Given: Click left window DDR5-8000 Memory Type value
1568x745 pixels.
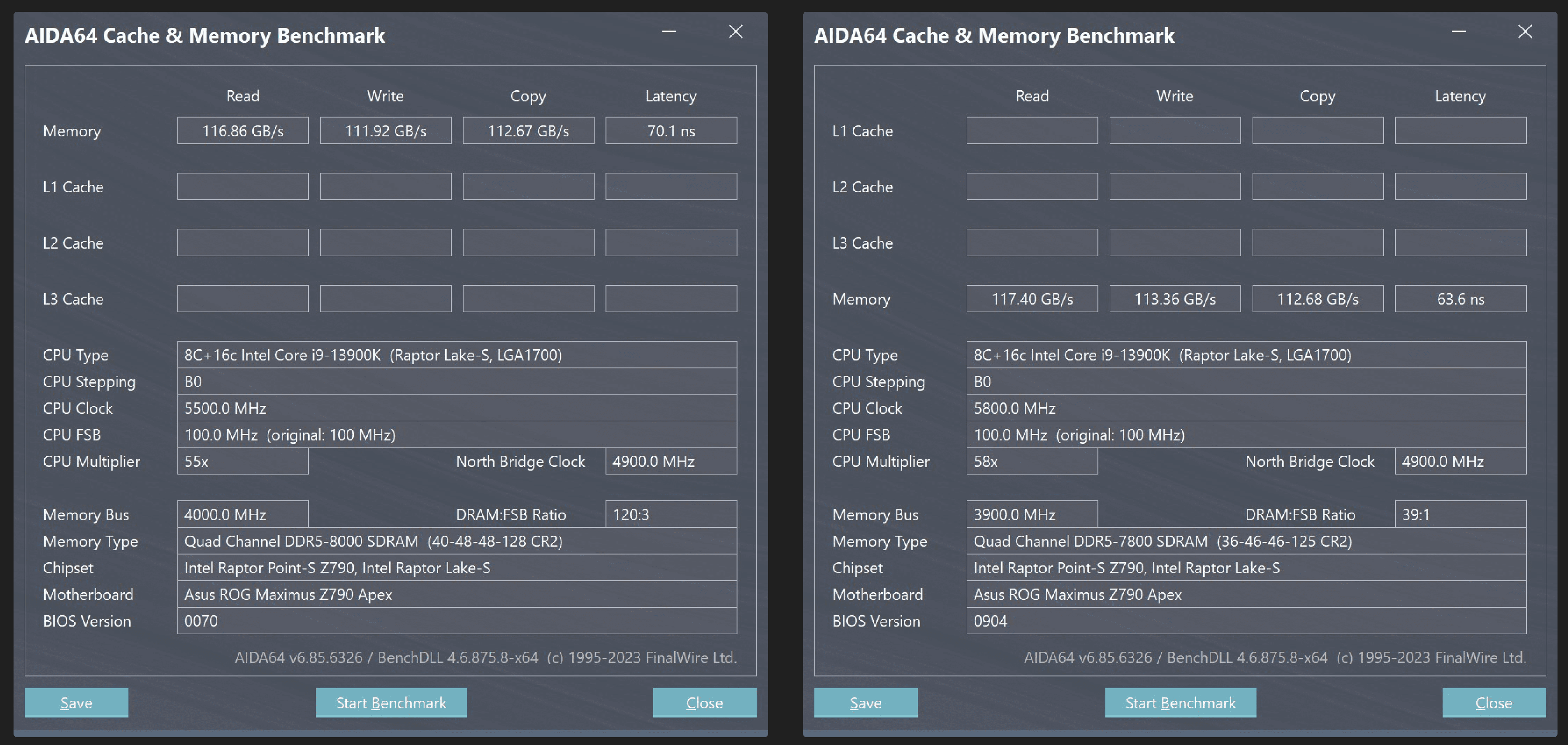Looking at the screenshot, I should (457, 541).
